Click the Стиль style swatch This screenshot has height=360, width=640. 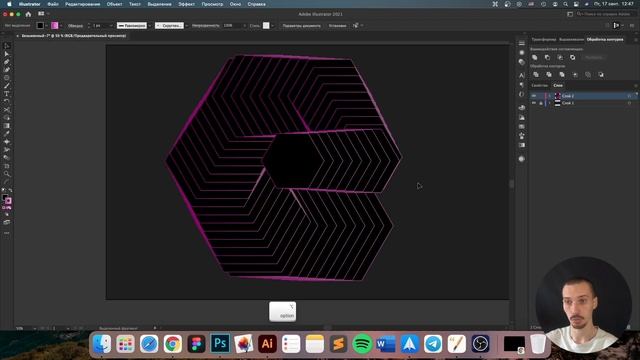(x=266, y=26)
